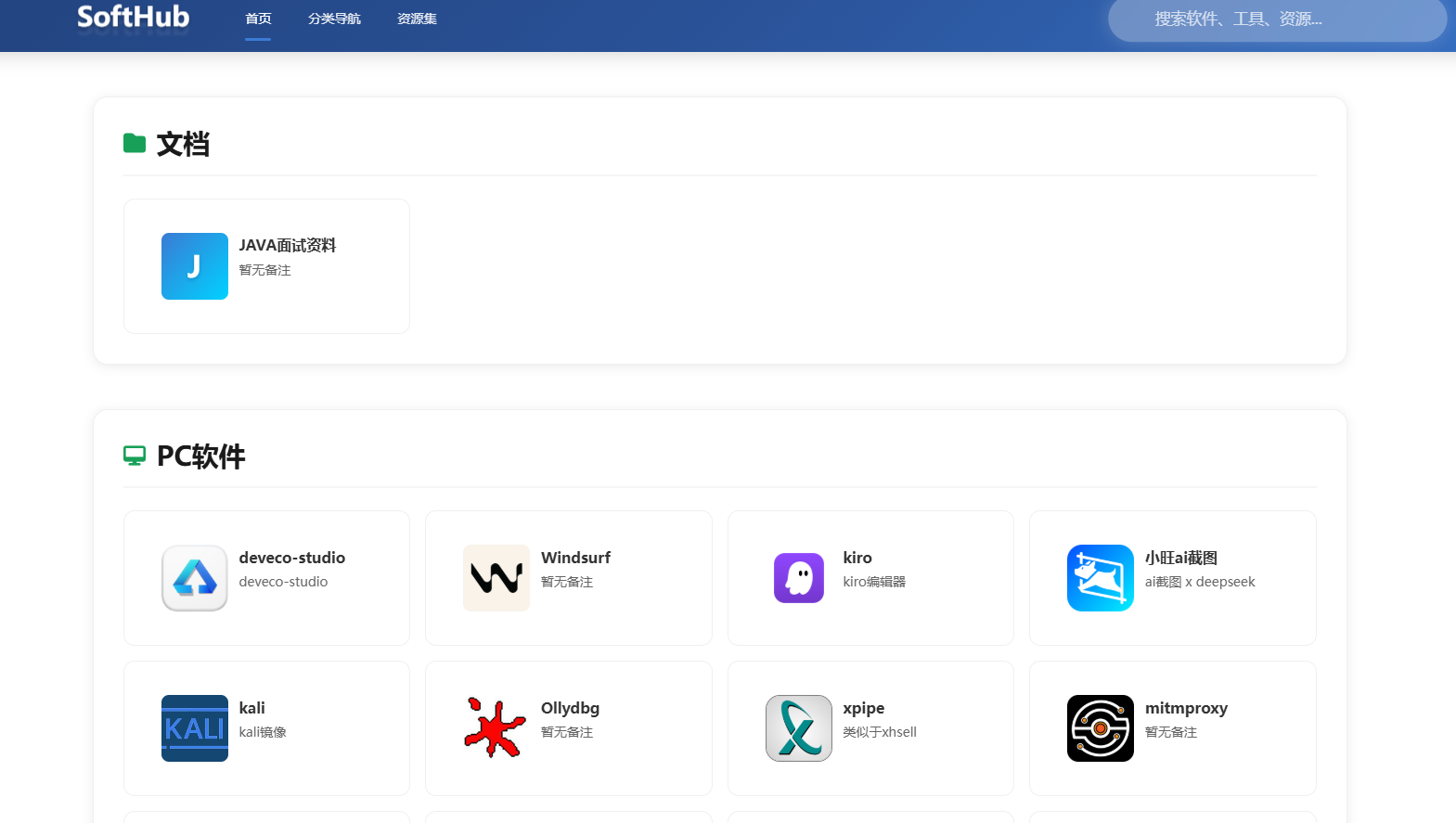Focus the 搜索软件、工具、资源 search box
The image size is (1456, 823).
1277,19
